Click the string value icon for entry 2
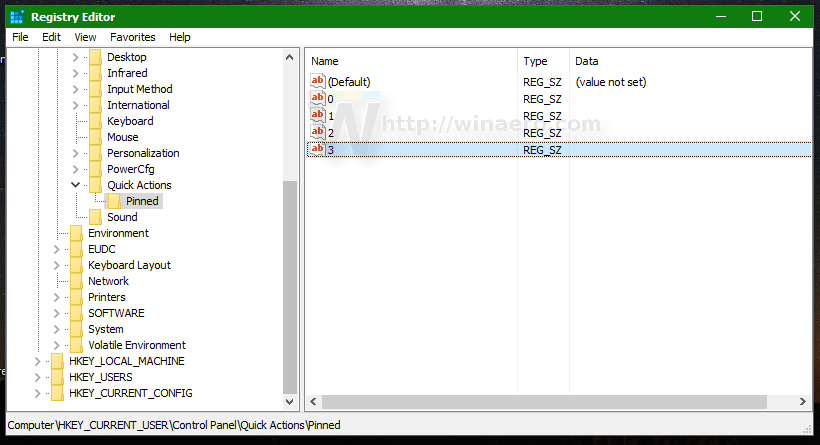820x445 pixels. [317, 132]
